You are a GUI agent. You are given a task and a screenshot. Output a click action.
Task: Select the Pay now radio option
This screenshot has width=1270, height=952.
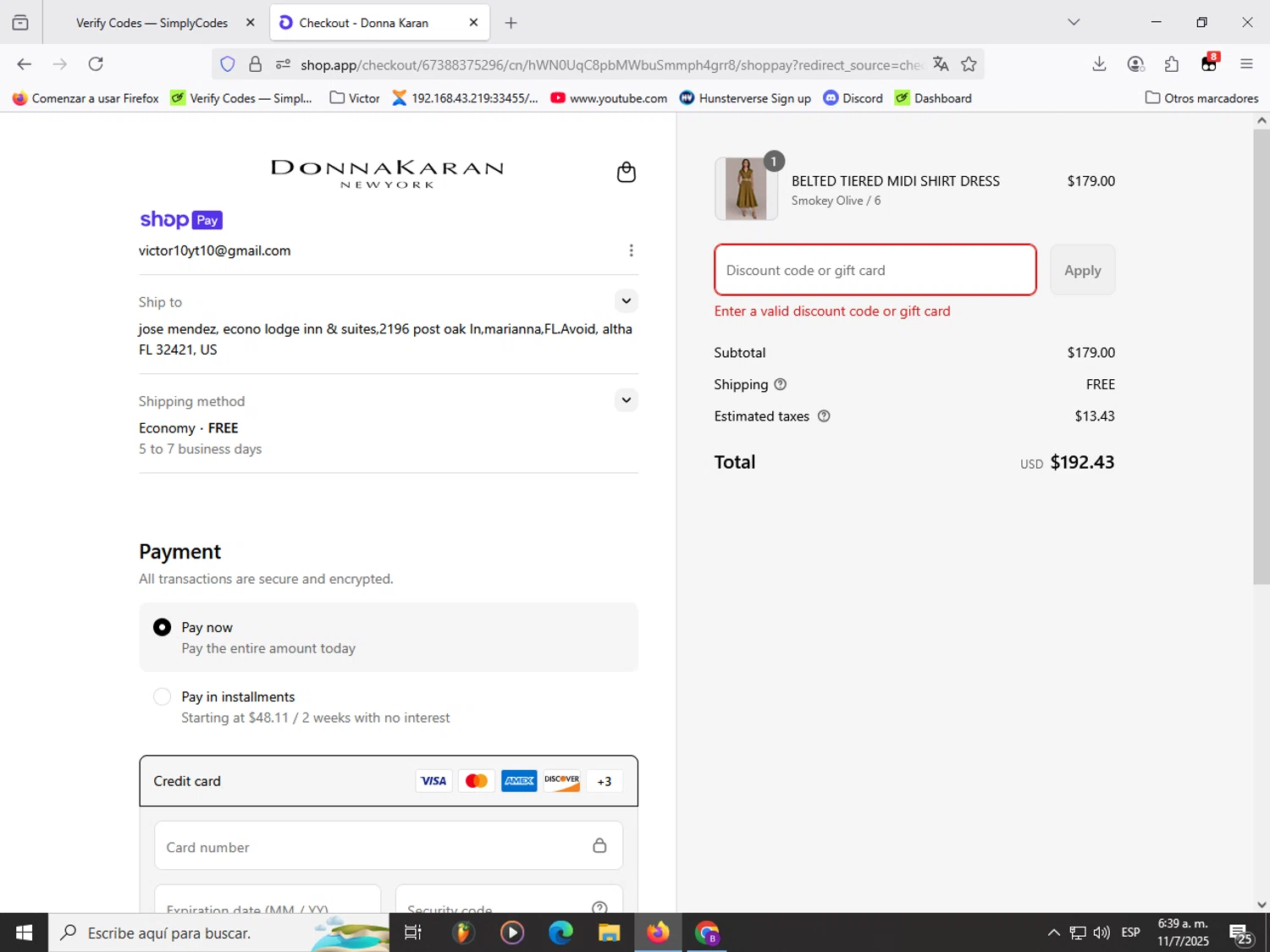pyautogui.click(x=162, y=627)
